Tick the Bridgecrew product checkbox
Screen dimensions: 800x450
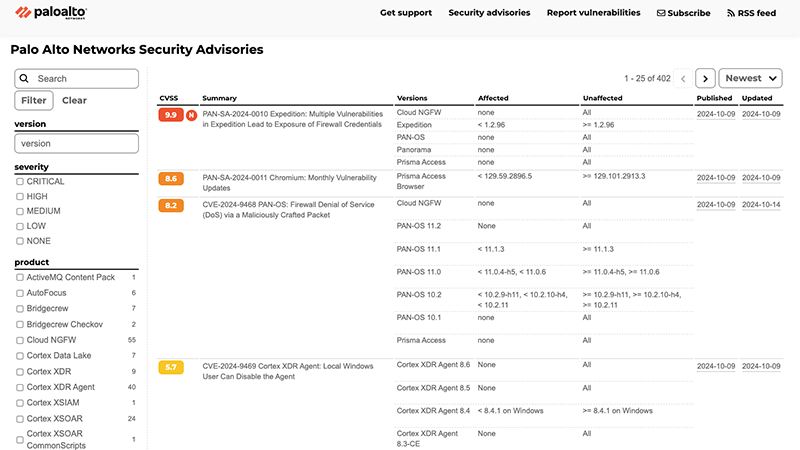pyautogui.click(x=20, y=309)
